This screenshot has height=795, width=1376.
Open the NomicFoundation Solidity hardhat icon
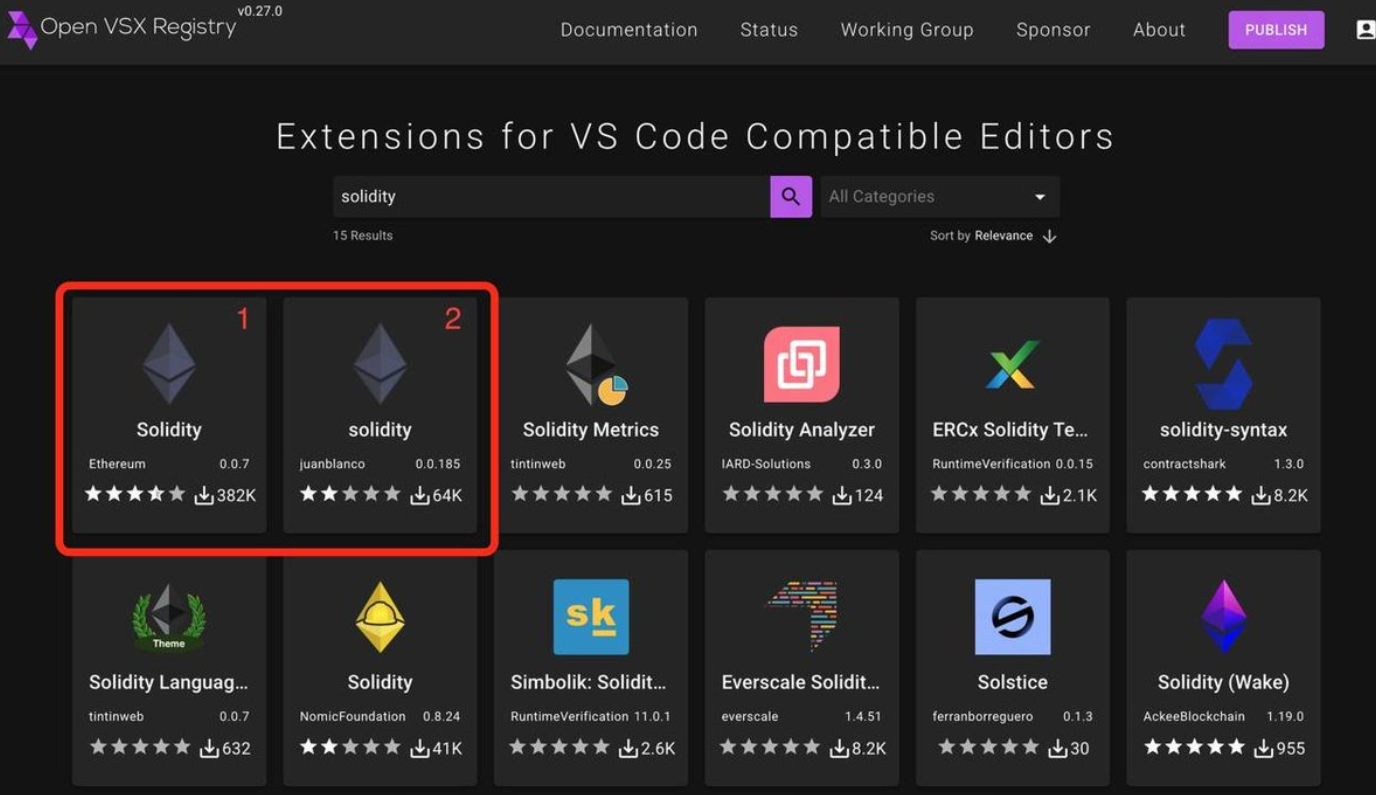tap(380, 617)
